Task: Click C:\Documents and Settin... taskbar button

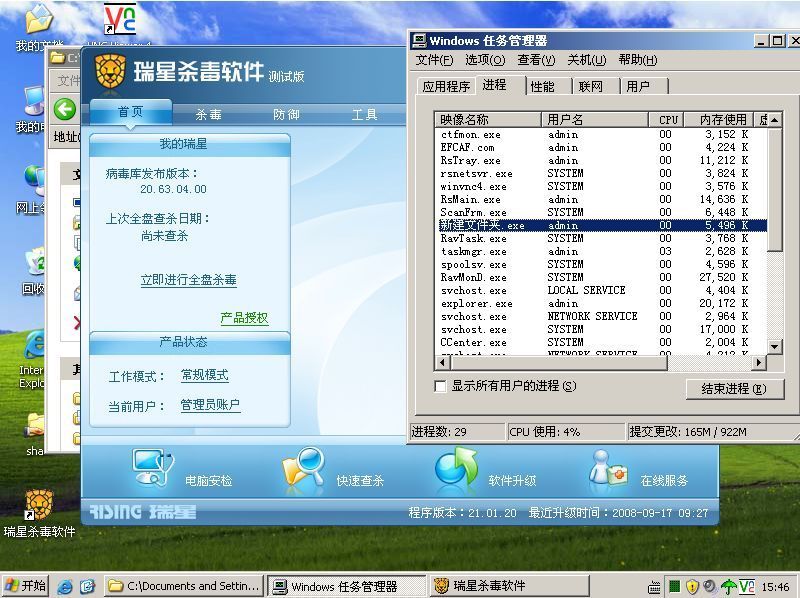Action: coord(184,586)
